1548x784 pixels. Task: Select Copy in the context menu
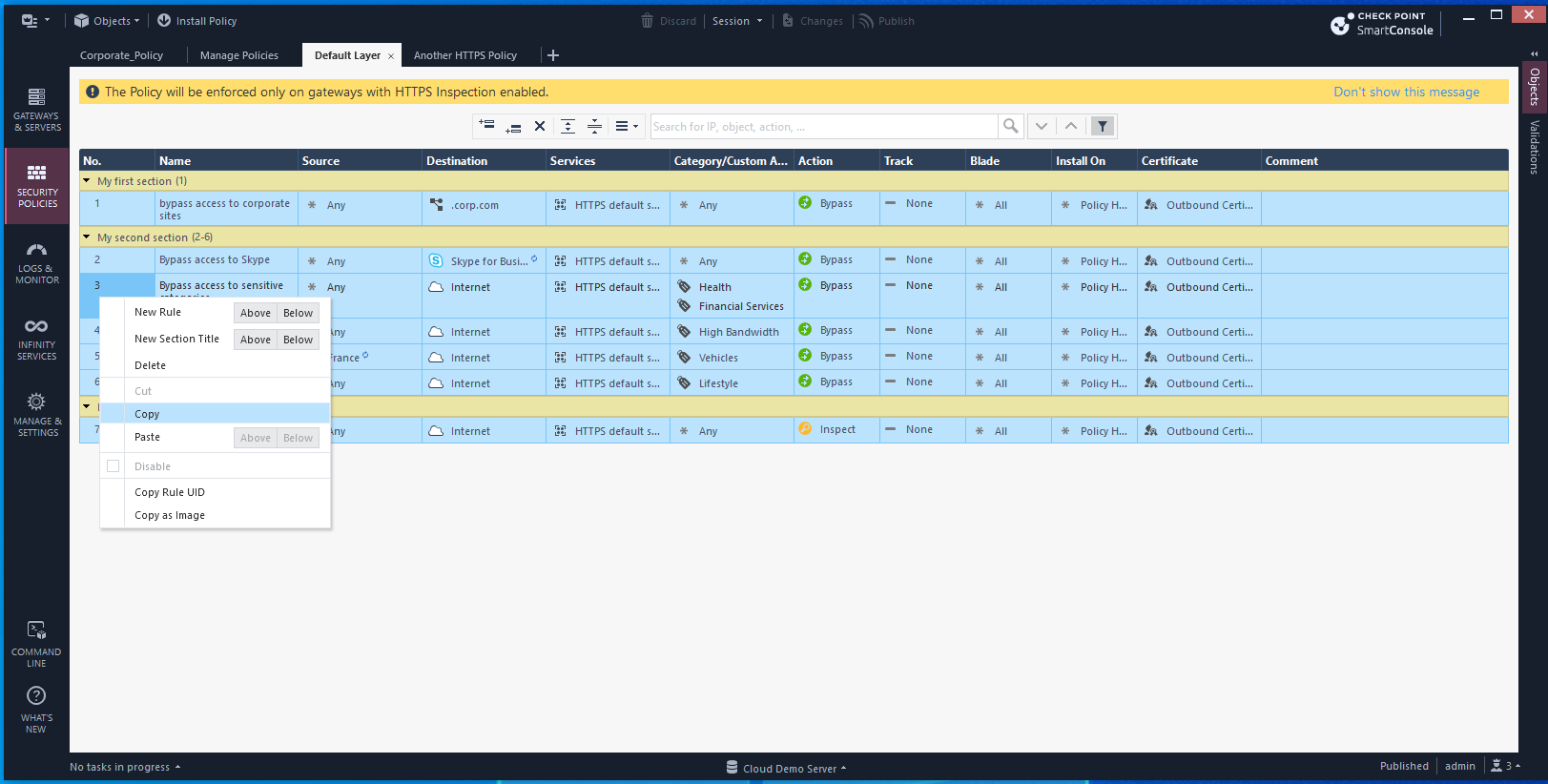(x=215, y=414)
